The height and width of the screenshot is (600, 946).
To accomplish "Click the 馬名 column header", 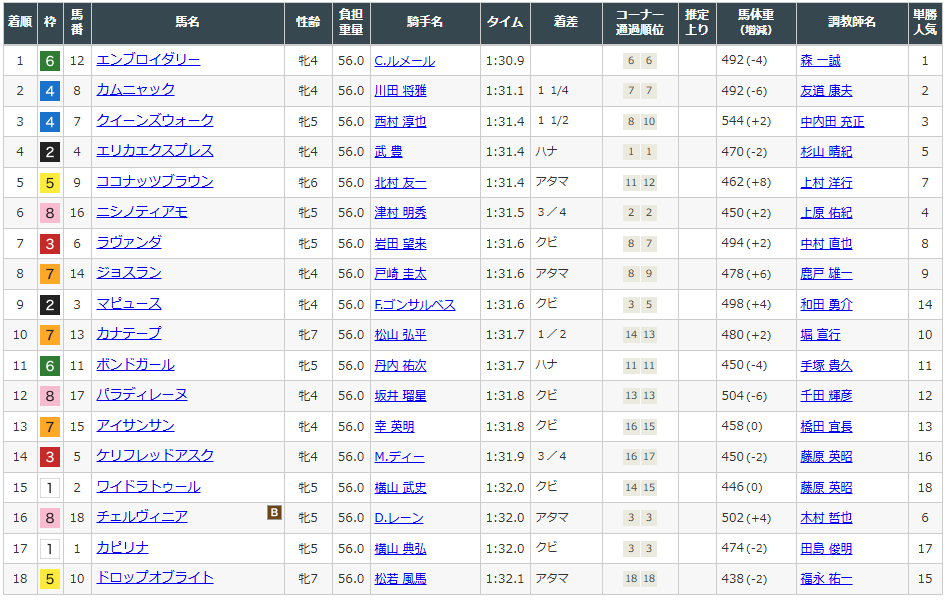I will point(188,22).
